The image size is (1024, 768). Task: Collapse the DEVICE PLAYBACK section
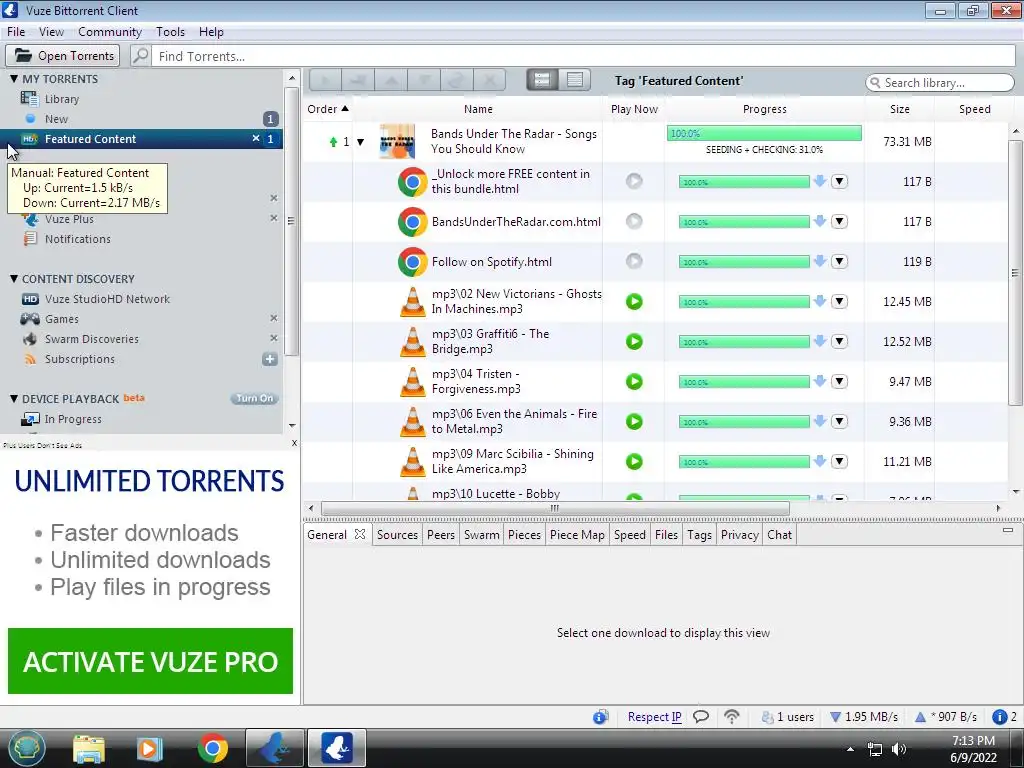(14, 398)
